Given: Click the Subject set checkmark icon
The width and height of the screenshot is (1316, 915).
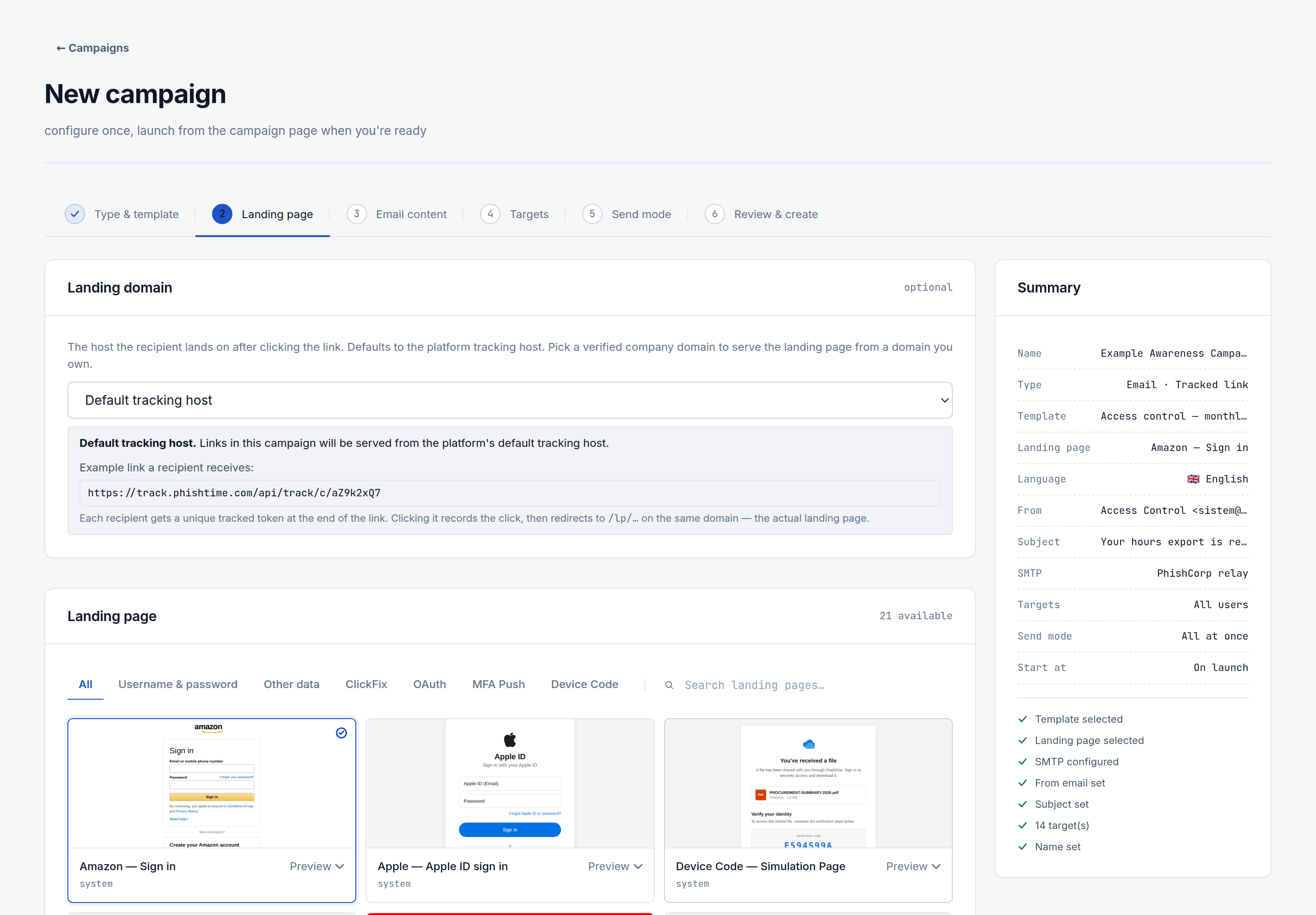Looking at the screenshot, I should point(1023,804).
